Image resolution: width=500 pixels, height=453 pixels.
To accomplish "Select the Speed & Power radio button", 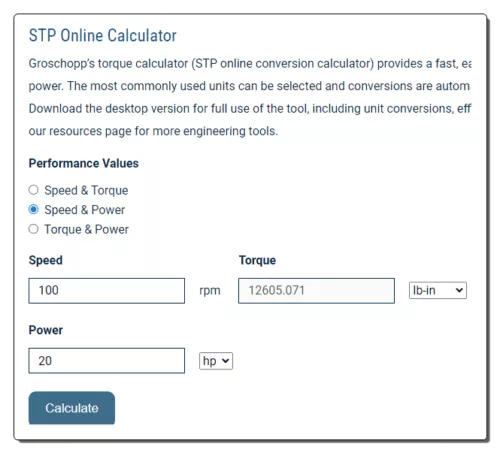I will coord(33,209).
